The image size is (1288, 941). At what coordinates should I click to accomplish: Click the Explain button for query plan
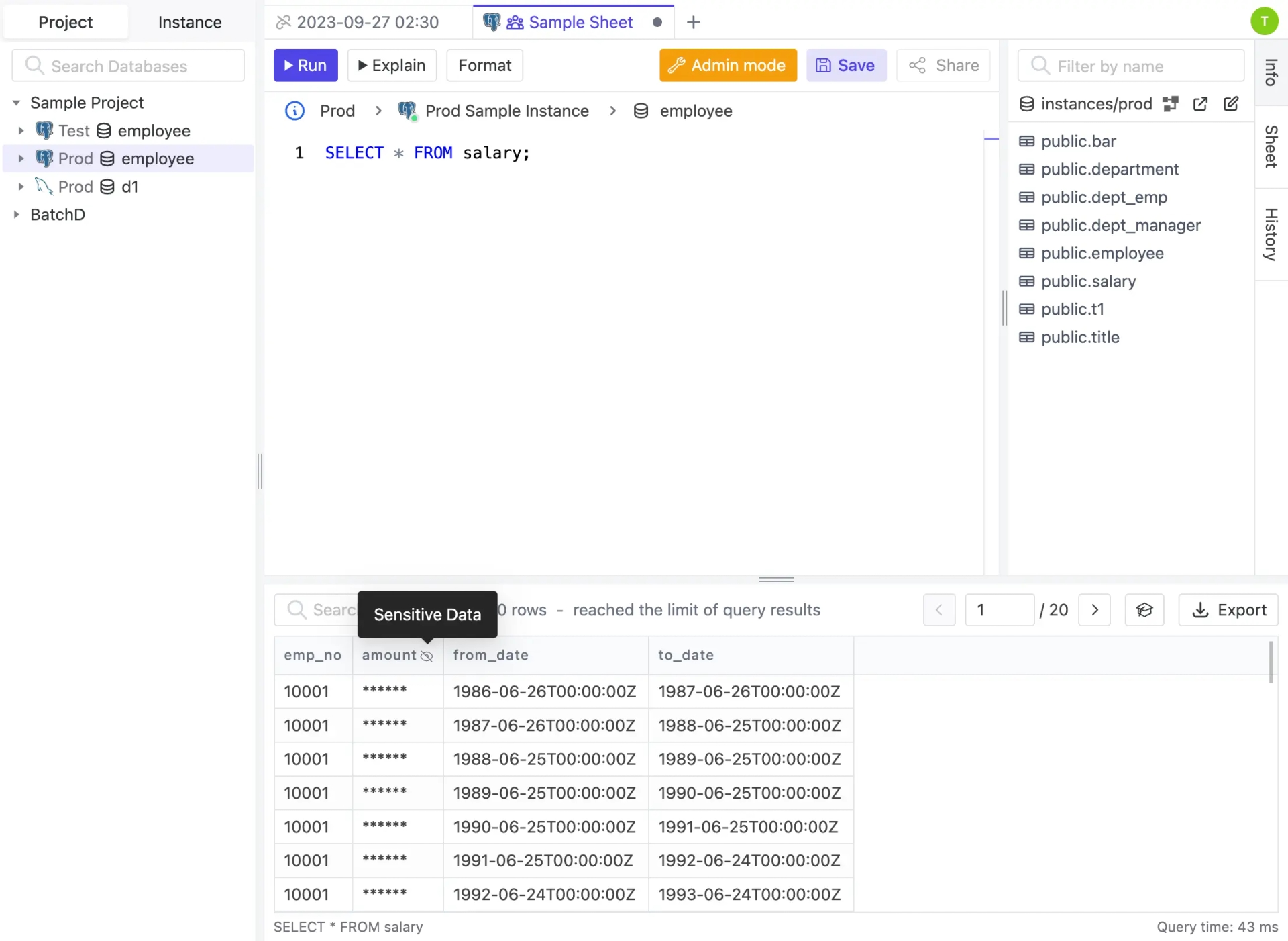tap(391, 65)
